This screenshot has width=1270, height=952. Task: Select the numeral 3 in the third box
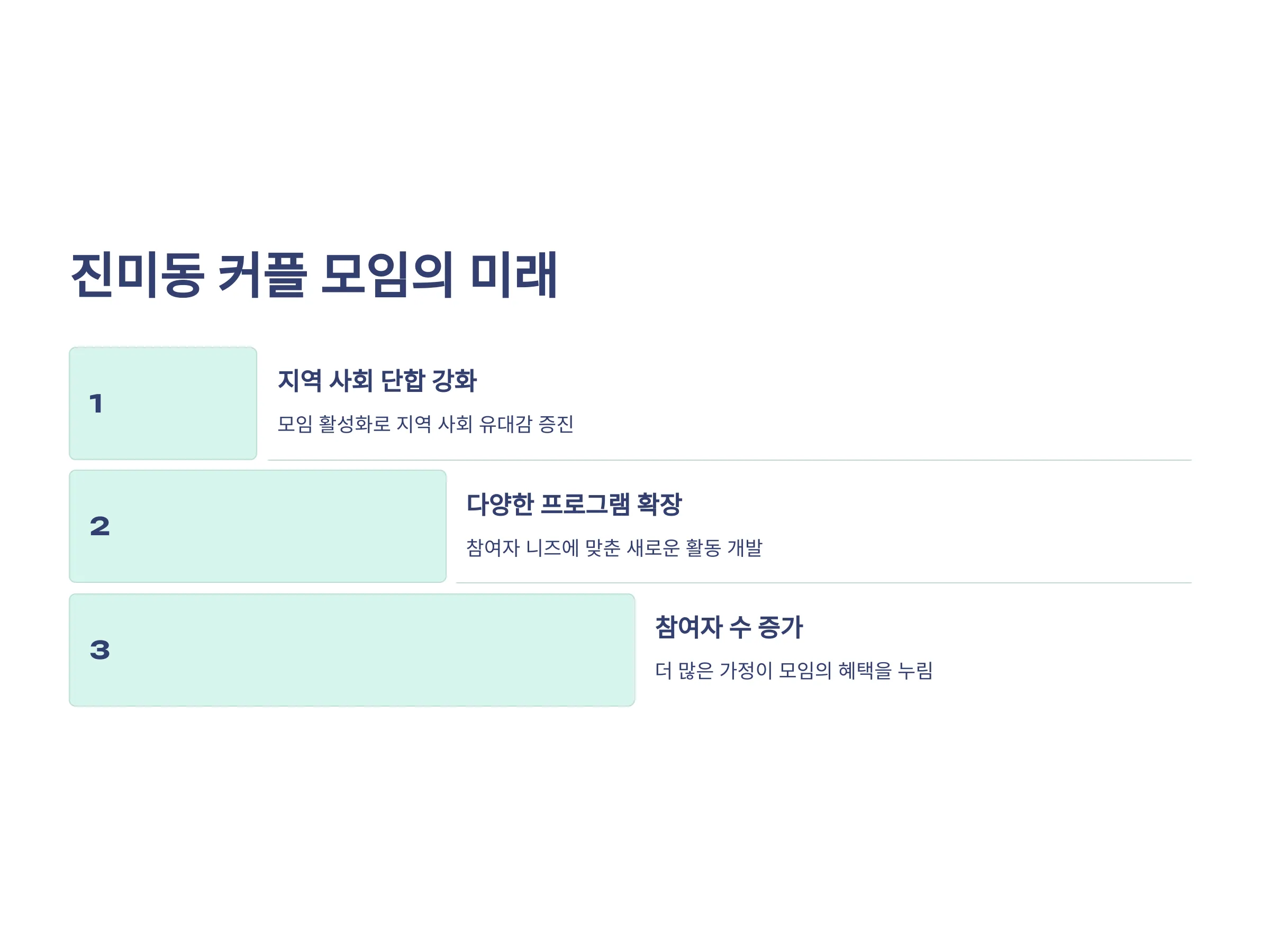pyautogui.click(x=99, y=649)
